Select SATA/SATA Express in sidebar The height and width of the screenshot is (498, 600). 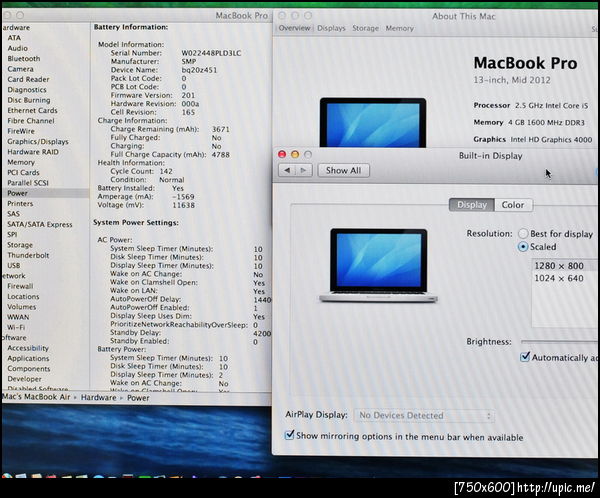pyautogui.click(x=40, y=224)
